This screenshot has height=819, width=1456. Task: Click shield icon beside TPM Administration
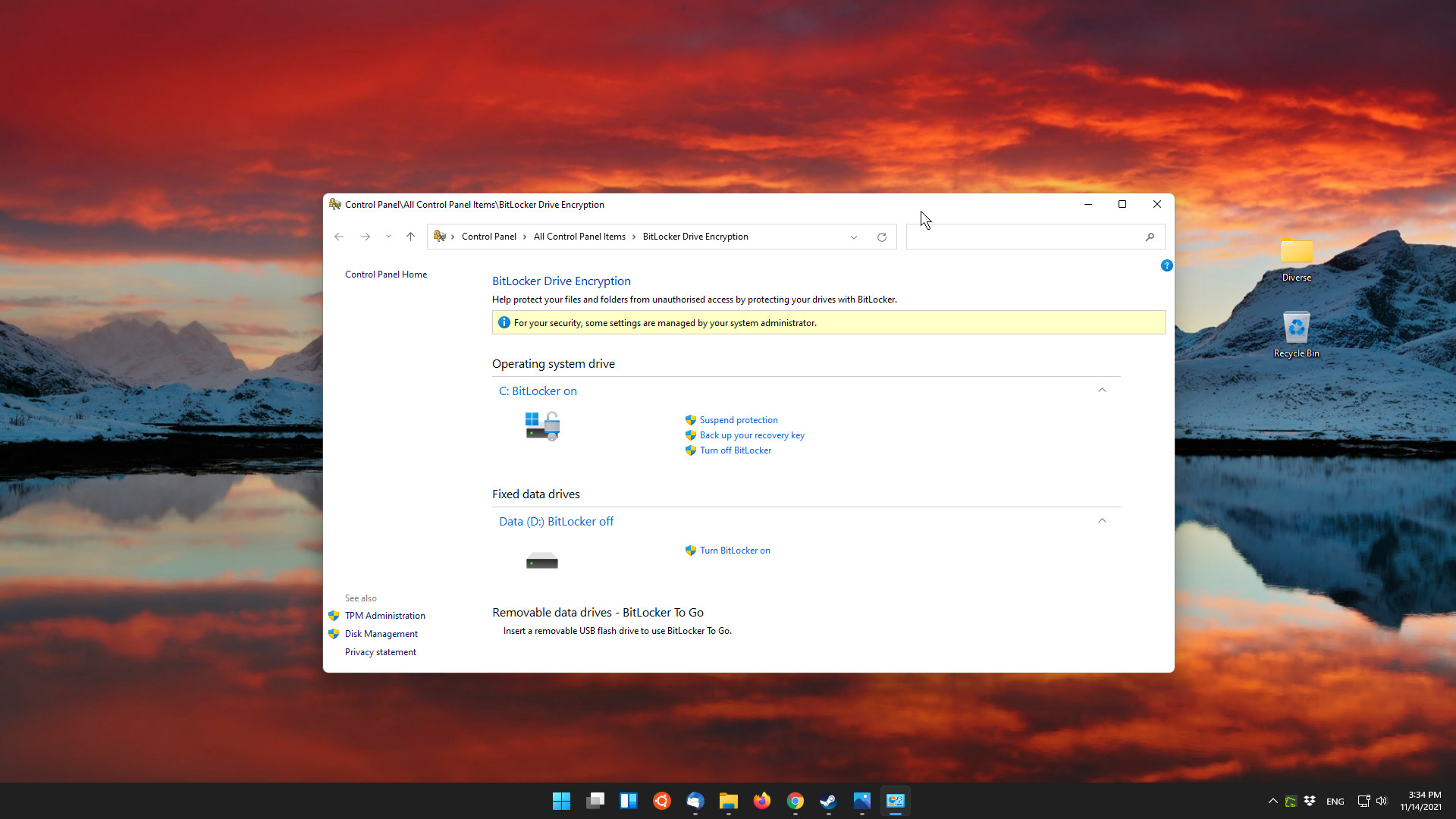pyautogui.click(x=334, y=616)
